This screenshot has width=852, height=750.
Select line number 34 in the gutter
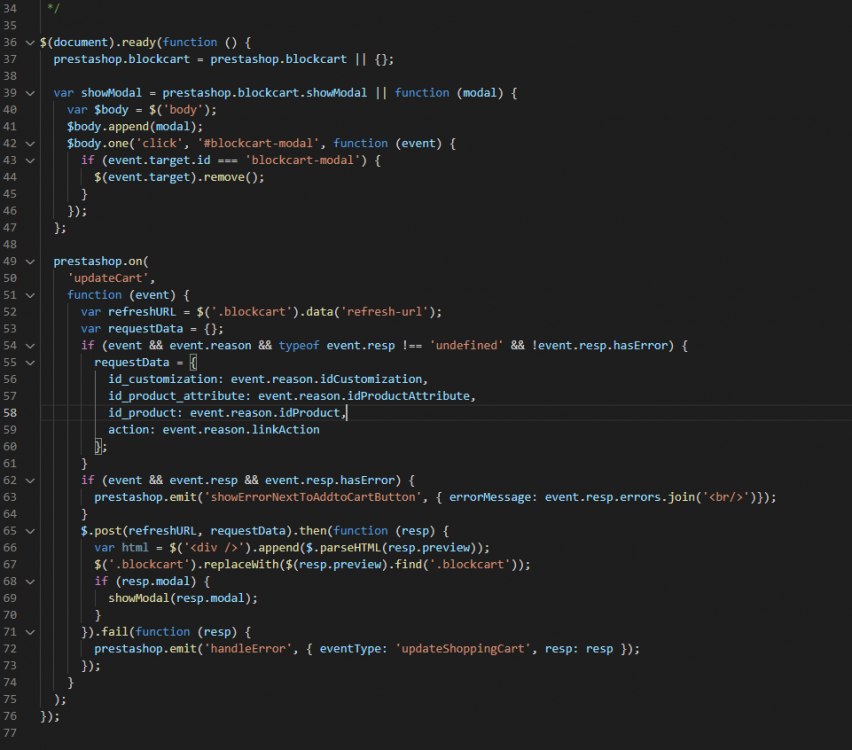(10, 9)
